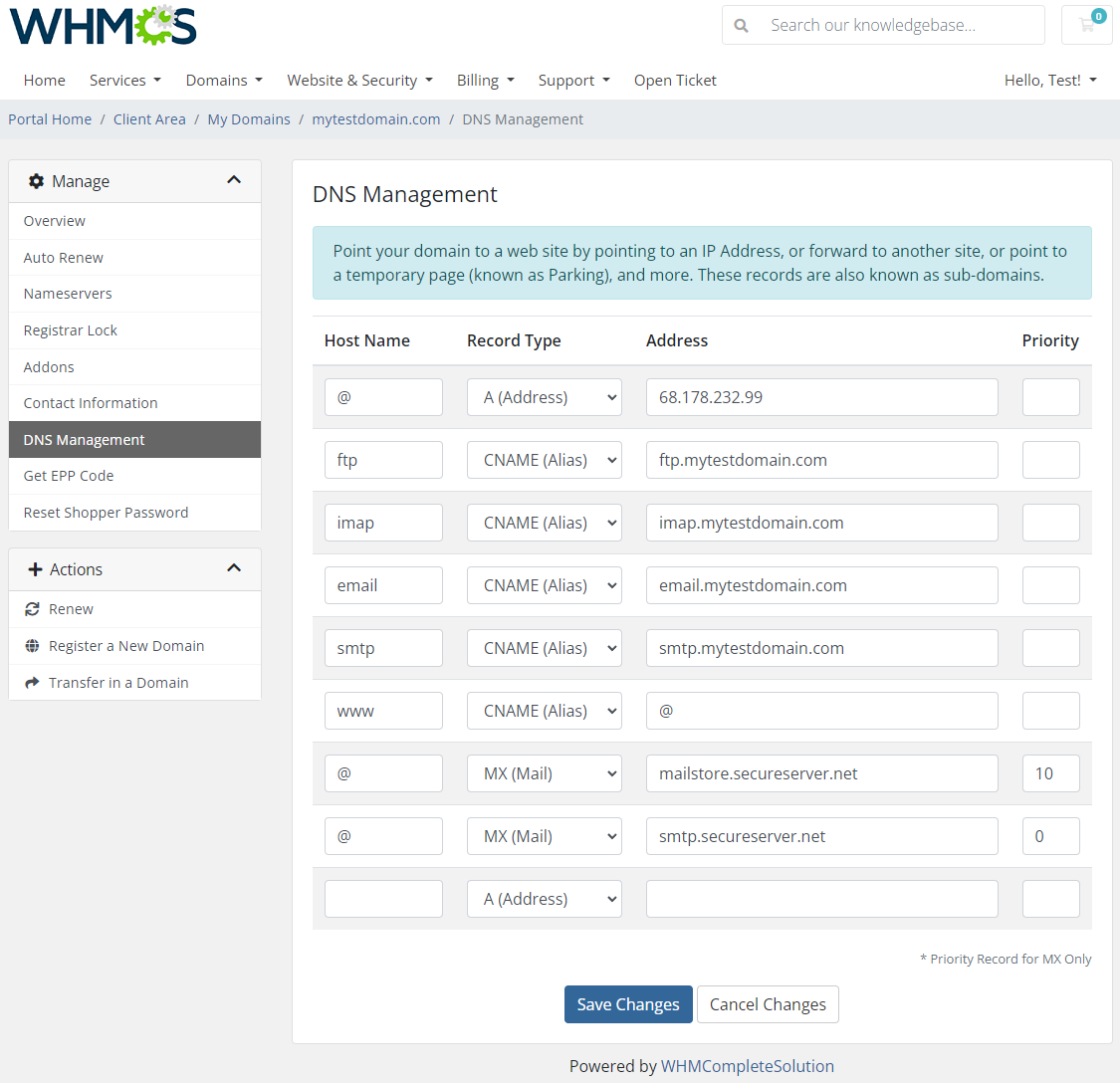Click the WHMCS logo
Viewport: 1120px width, 1083px height.
[102, 25]
